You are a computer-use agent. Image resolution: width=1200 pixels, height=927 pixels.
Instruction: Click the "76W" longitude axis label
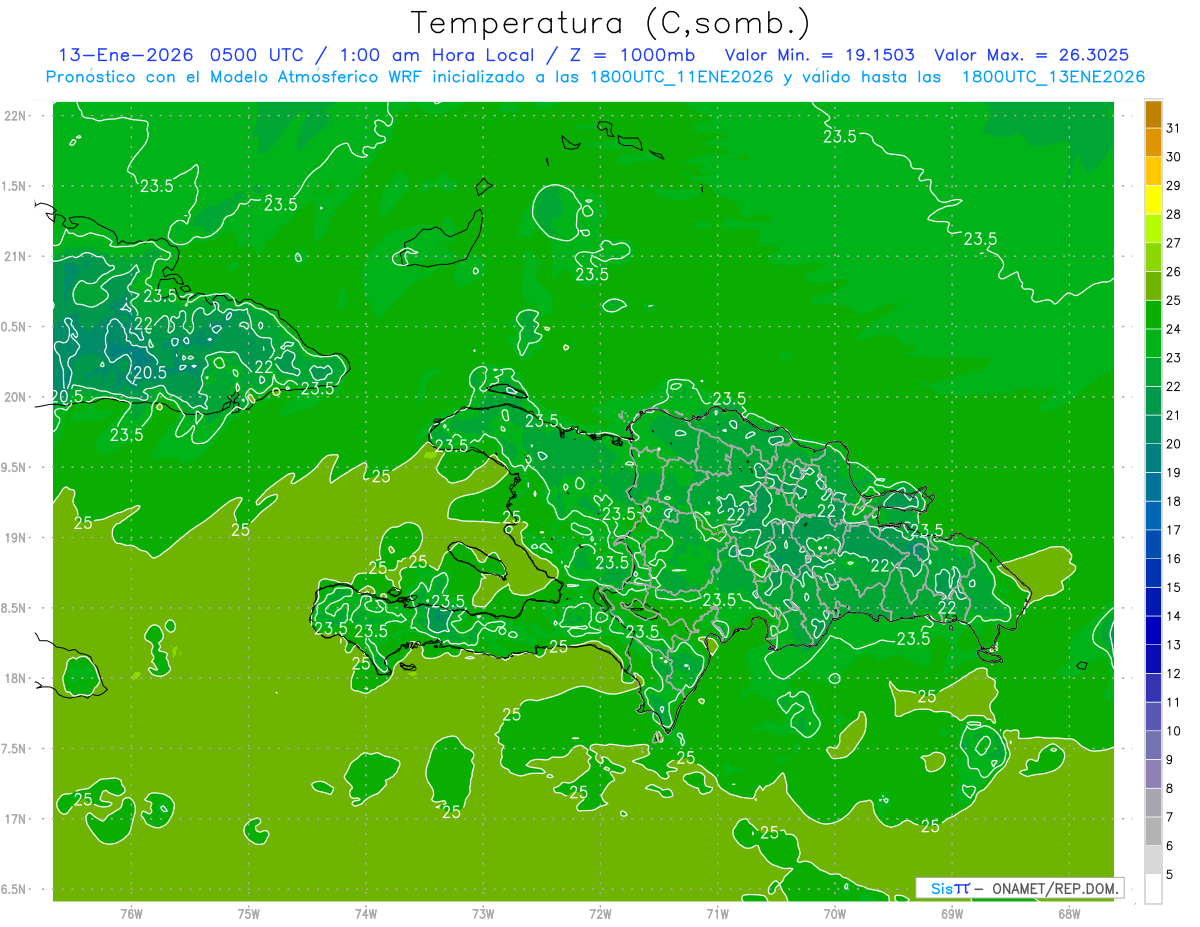(131, 914)
